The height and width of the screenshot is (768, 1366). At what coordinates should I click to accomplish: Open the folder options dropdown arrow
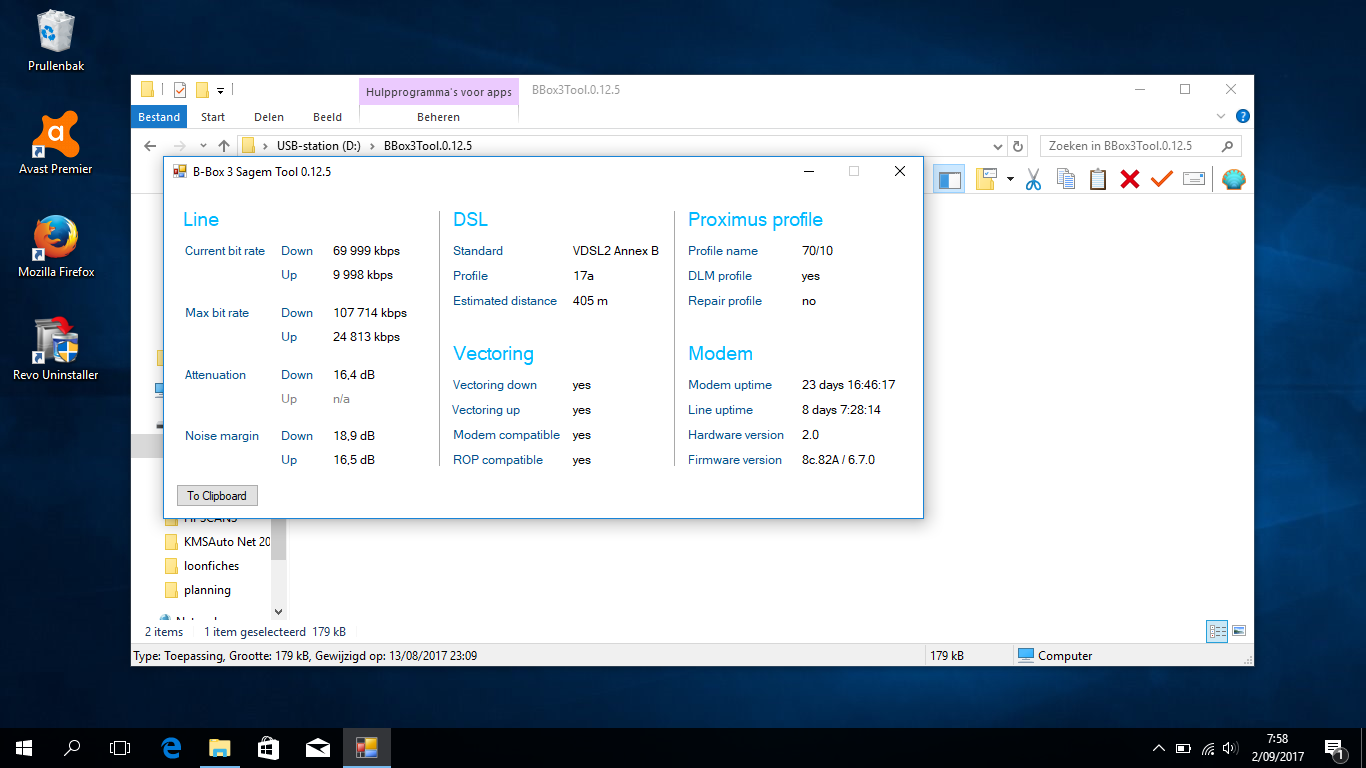coord(1010,180)
